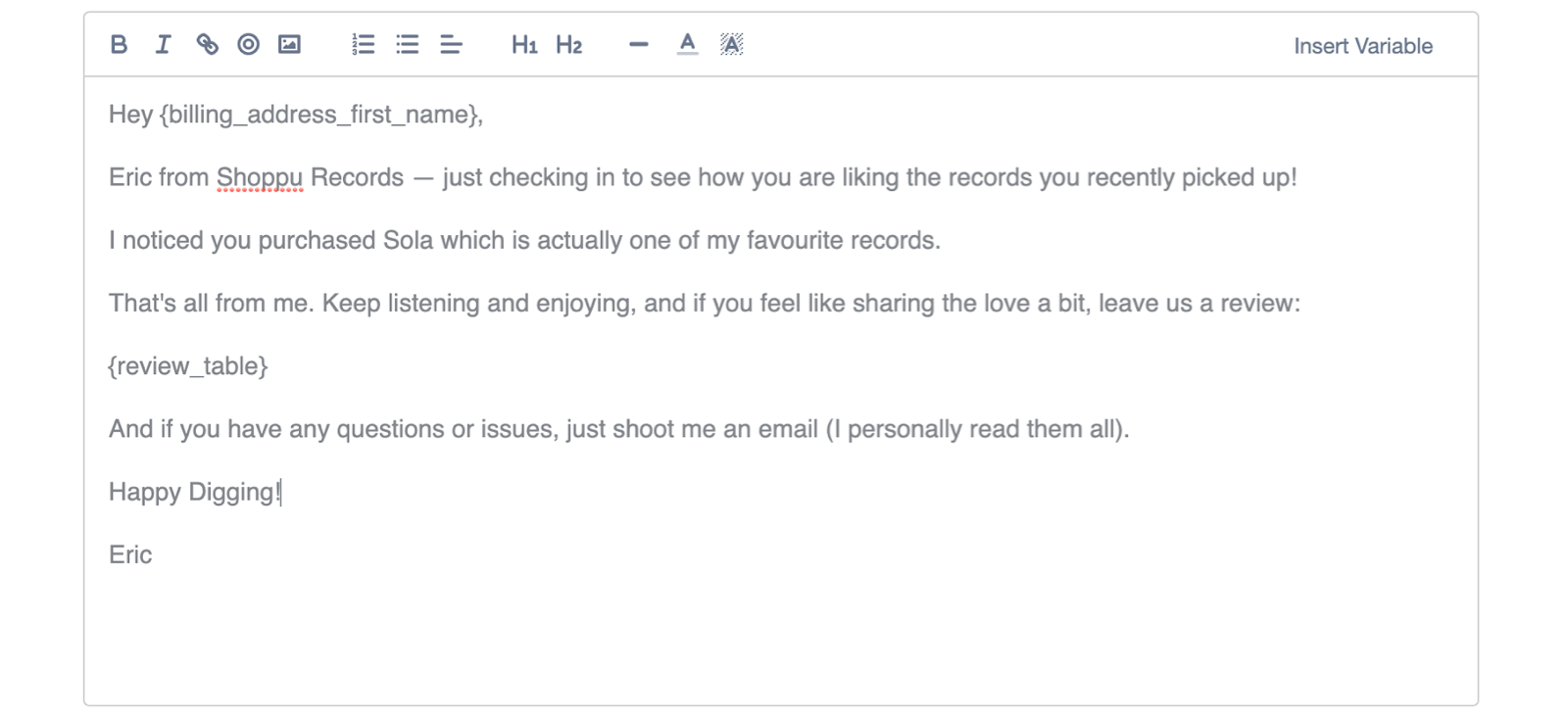Open the text color picker
Screen dimensions: 1568x719
[687, 44]
